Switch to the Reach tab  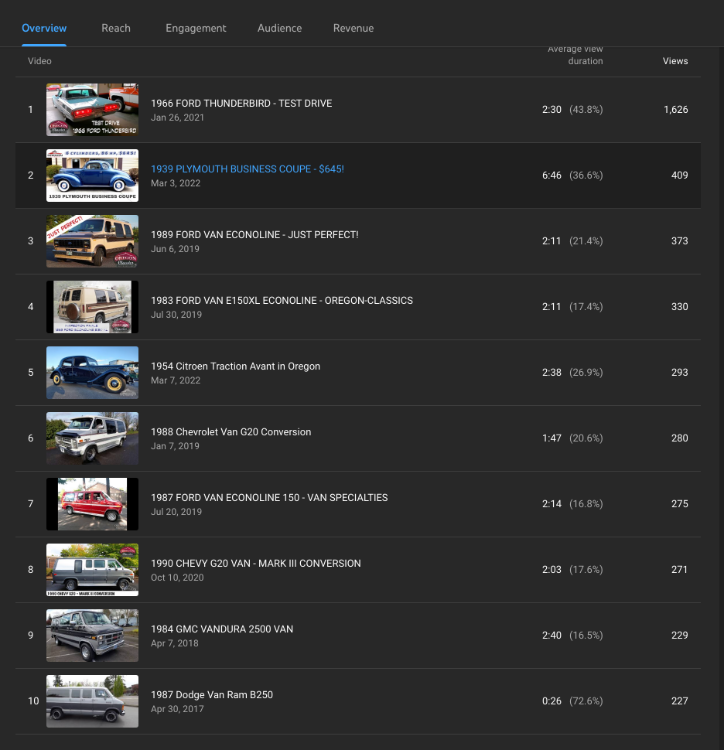point(116,28)
